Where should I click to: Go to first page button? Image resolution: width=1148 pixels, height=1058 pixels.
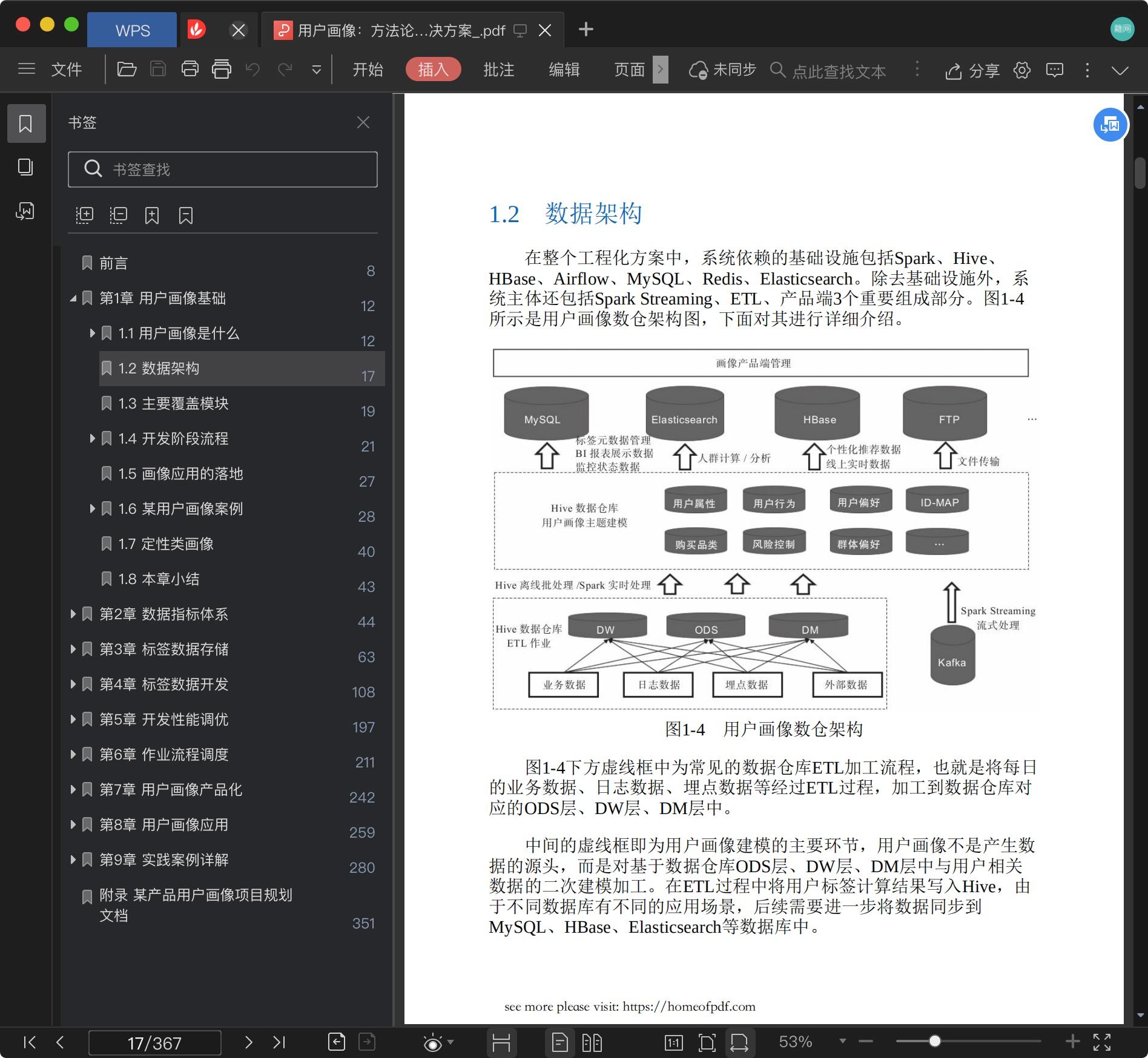[x=29, y=1042]
